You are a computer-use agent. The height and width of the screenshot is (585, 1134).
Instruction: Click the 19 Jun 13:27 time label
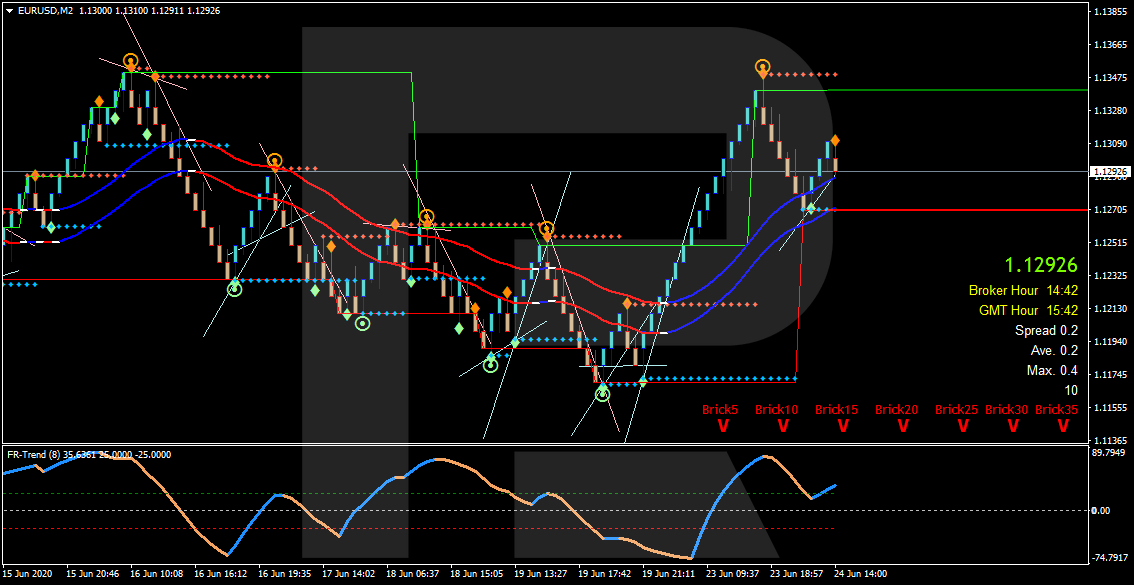[542, 573]
